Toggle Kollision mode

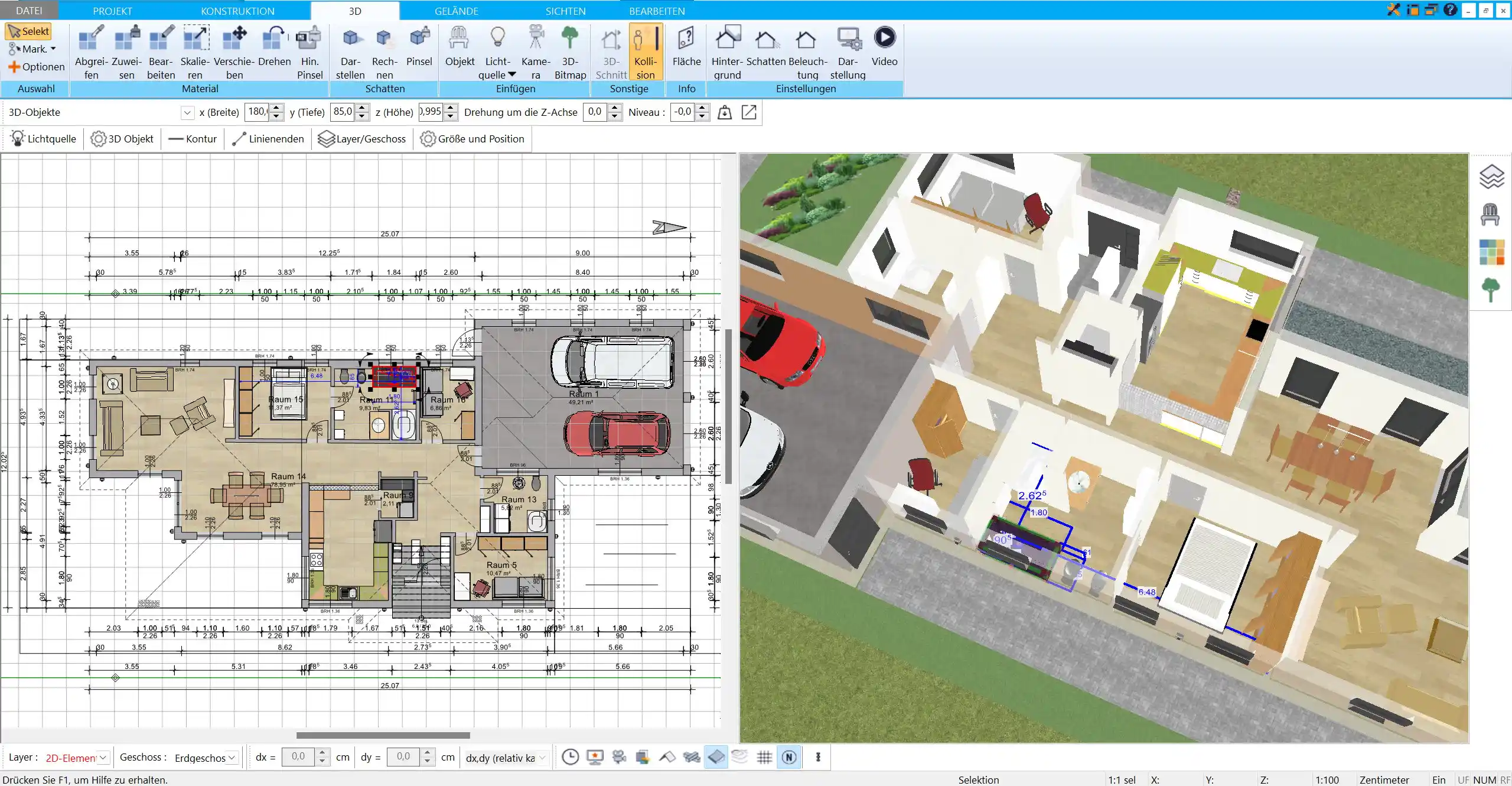(645, 52)
